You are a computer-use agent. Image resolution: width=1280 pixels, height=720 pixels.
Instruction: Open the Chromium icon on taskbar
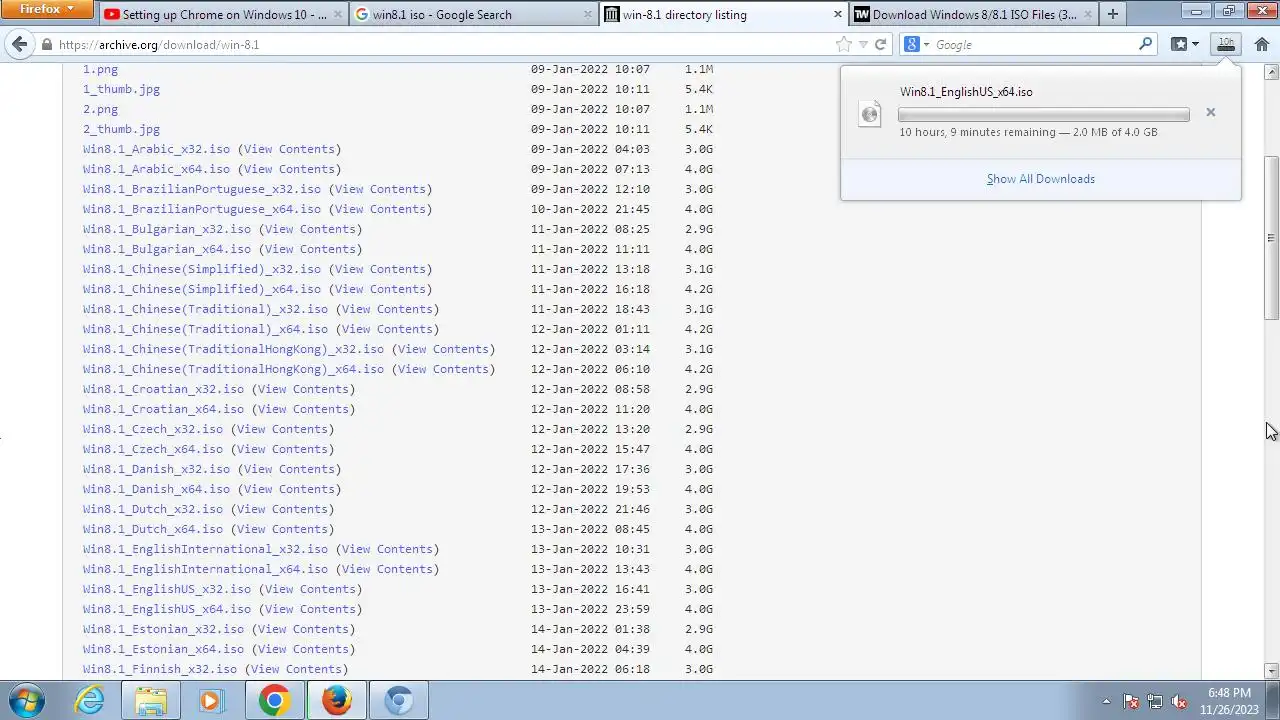tap(398, 700)
